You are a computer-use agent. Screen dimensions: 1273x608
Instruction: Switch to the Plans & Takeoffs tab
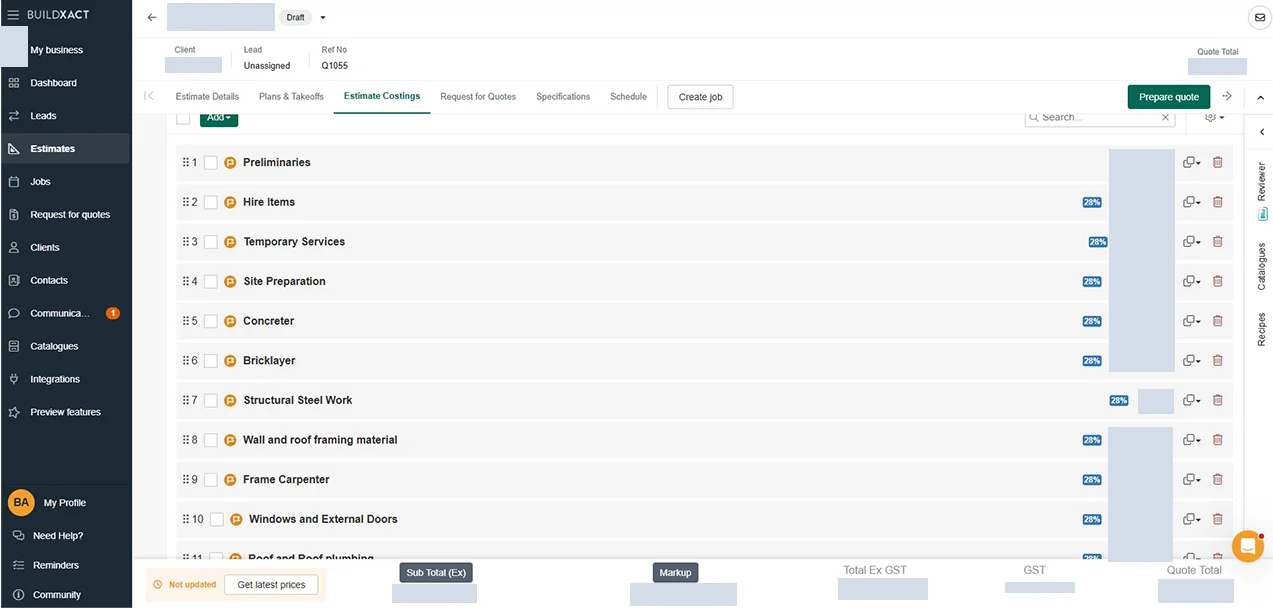point(291,97)
